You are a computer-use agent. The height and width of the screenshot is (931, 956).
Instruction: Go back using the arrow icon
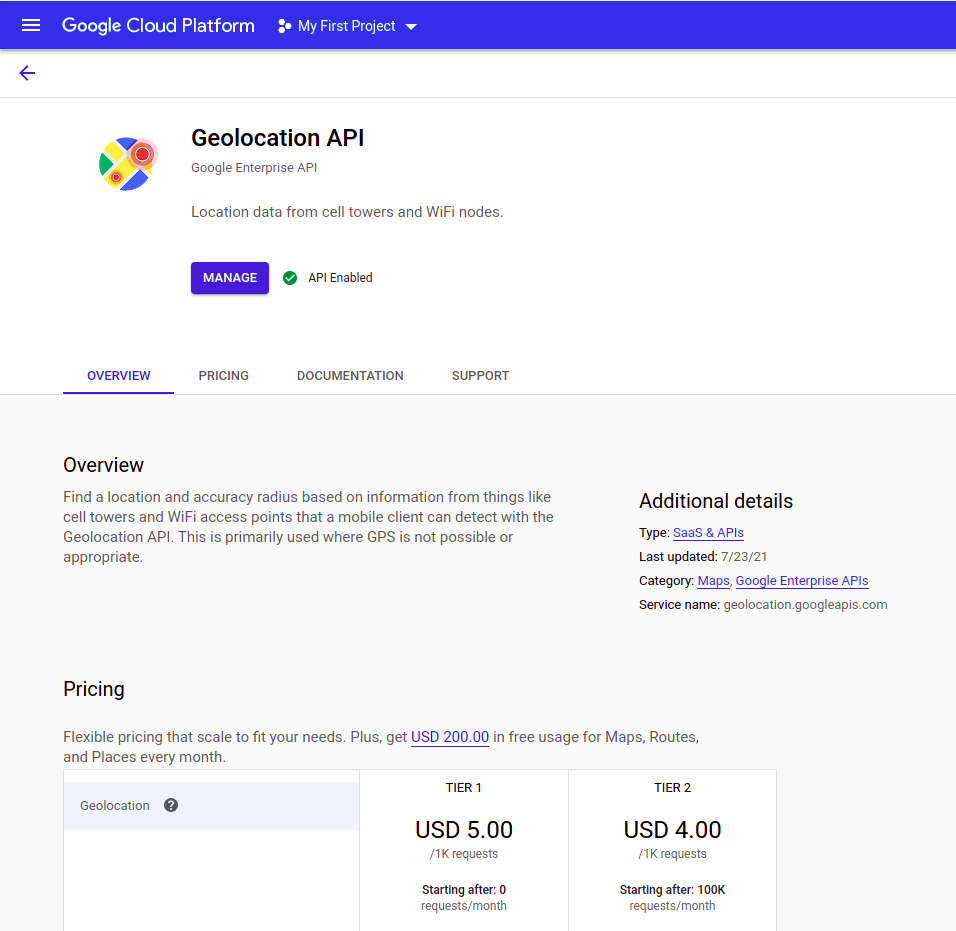[x=27, y=73]
